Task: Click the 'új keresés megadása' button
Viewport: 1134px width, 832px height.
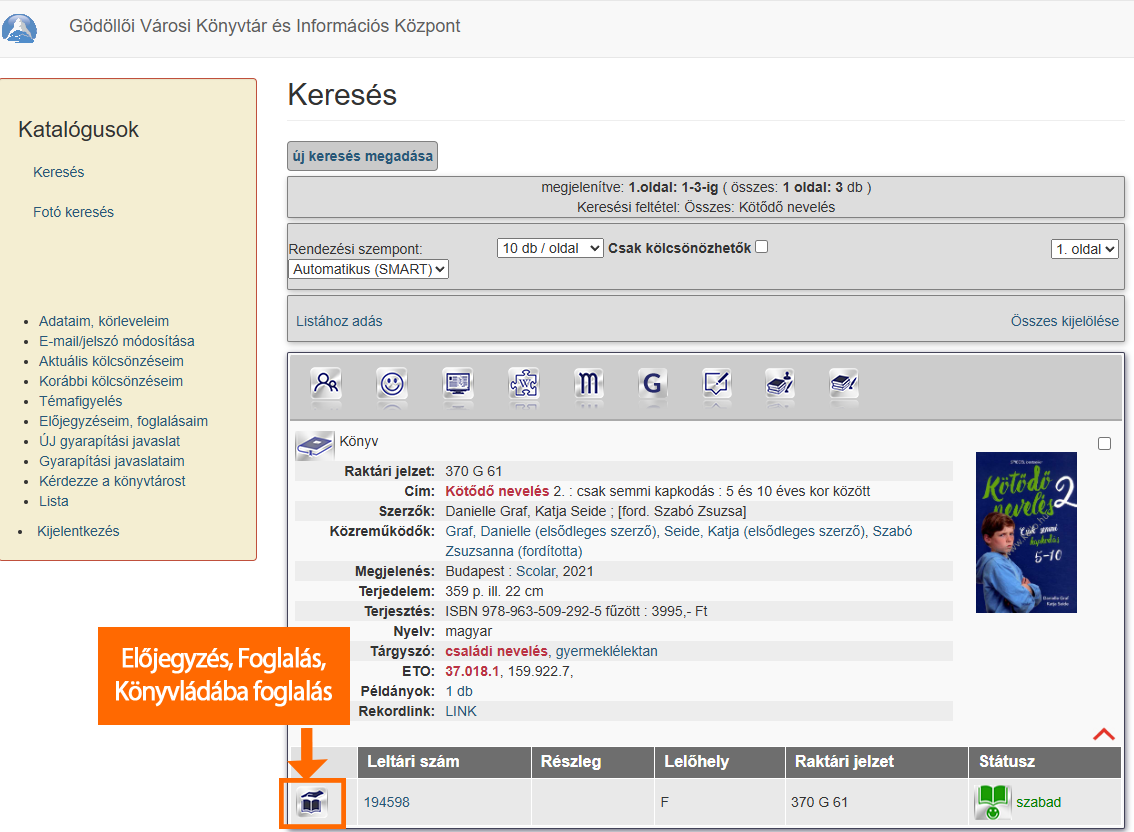Action: [362, 156]
